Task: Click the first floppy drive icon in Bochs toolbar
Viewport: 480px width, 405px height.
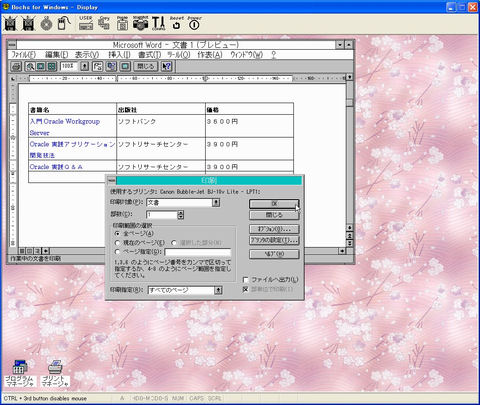Action: (x=10, y=24)
